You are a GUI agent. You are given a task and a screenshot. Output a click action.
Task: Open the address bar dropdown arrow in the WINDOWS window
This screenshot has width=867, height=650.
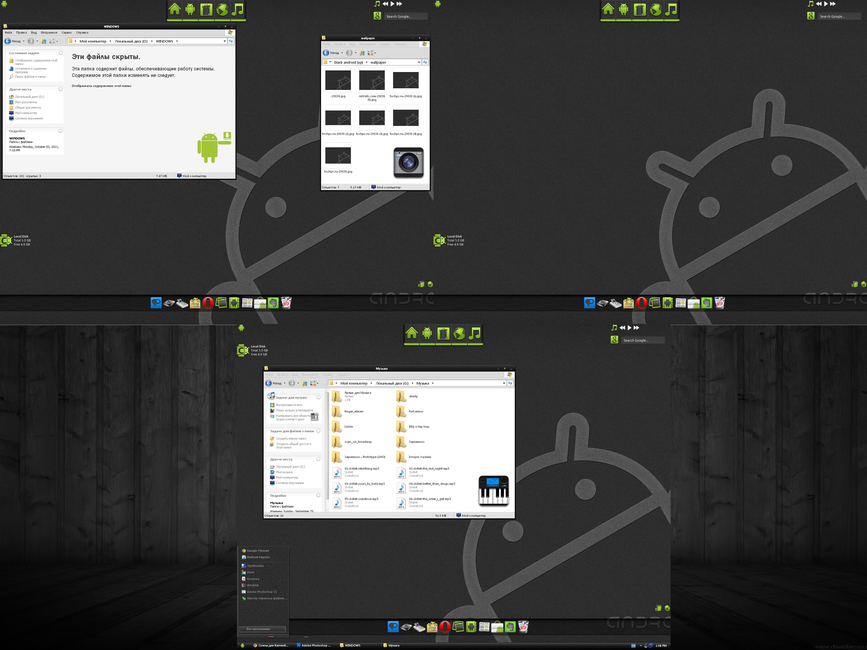[224, 41]
